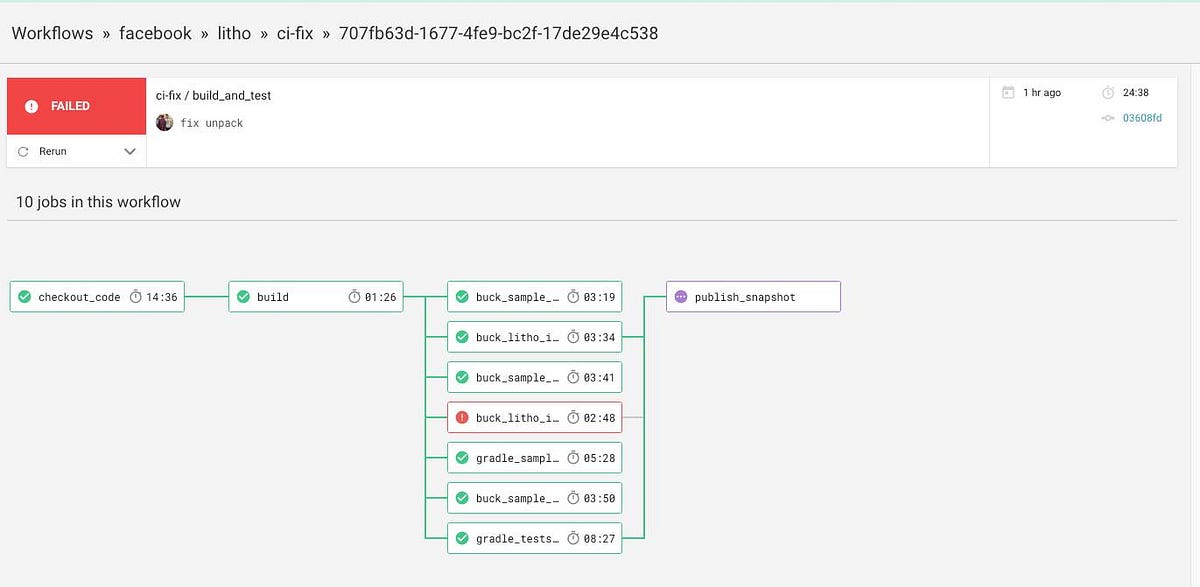
Task: Click the green check icon on checkout_code job
Action: pyautogui.click(x=23, y=296)
